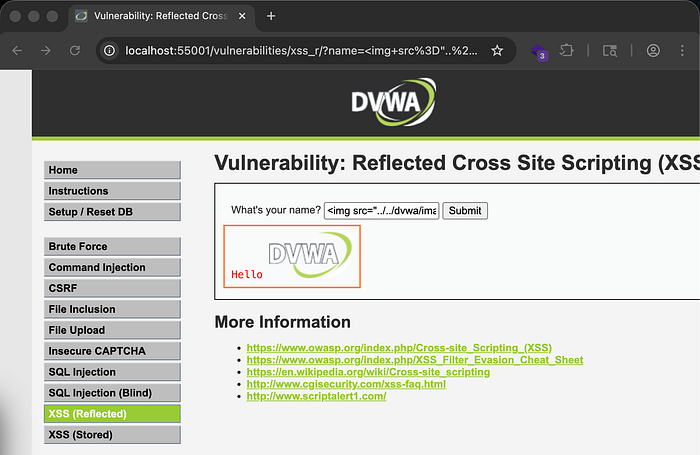Click the Vulnerability: Reflected Cross Site Scripting heading
700x455 pixels.
pyautogui.click(x=457, y=163)
